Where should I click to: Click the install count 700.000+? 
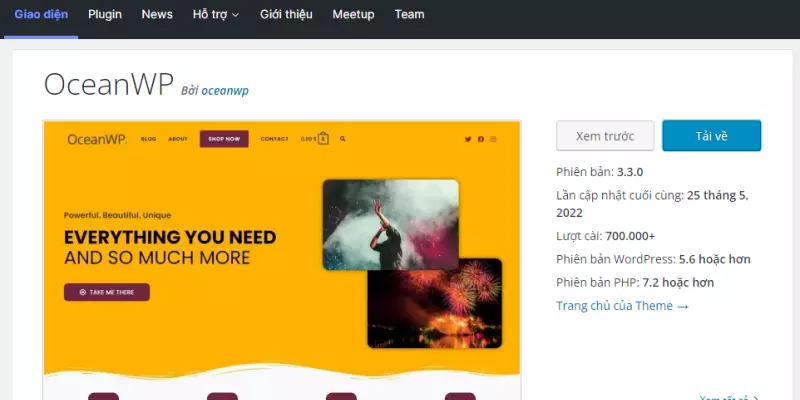tap(630, 236)
